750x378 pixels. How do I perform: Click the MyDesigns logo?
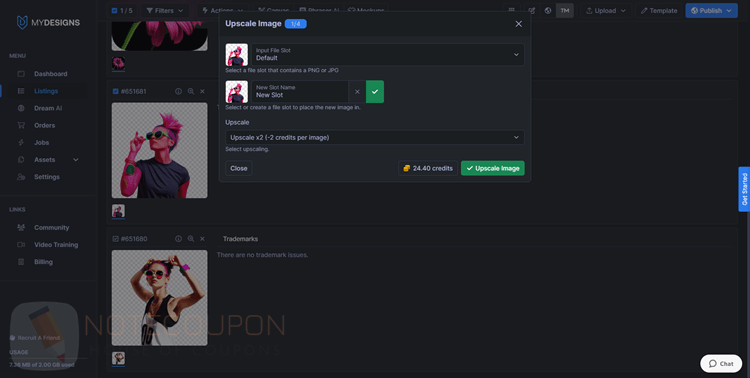click(48, 22)
